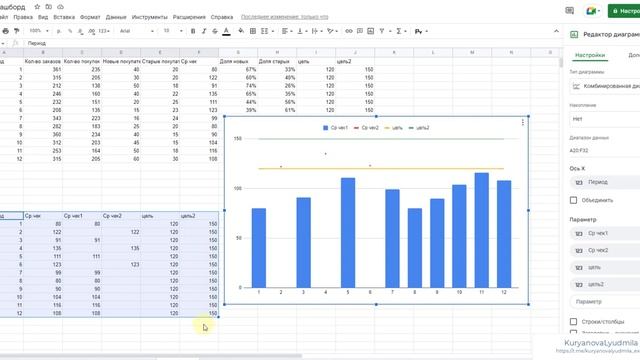
Task: Open the zoom level 100% dropdown
Action: pos(39,31)
